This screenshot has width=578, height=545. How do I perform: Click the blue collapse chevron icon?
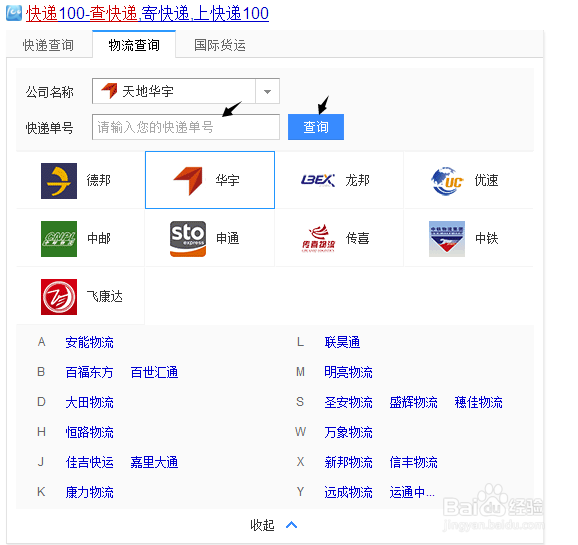tap(291, 525)
